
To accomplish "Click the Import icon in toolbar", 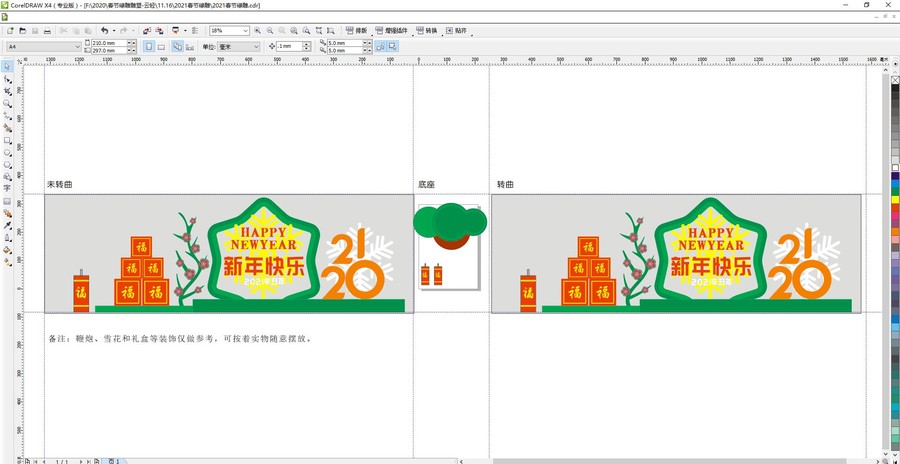I will click(x=146, y=30).
